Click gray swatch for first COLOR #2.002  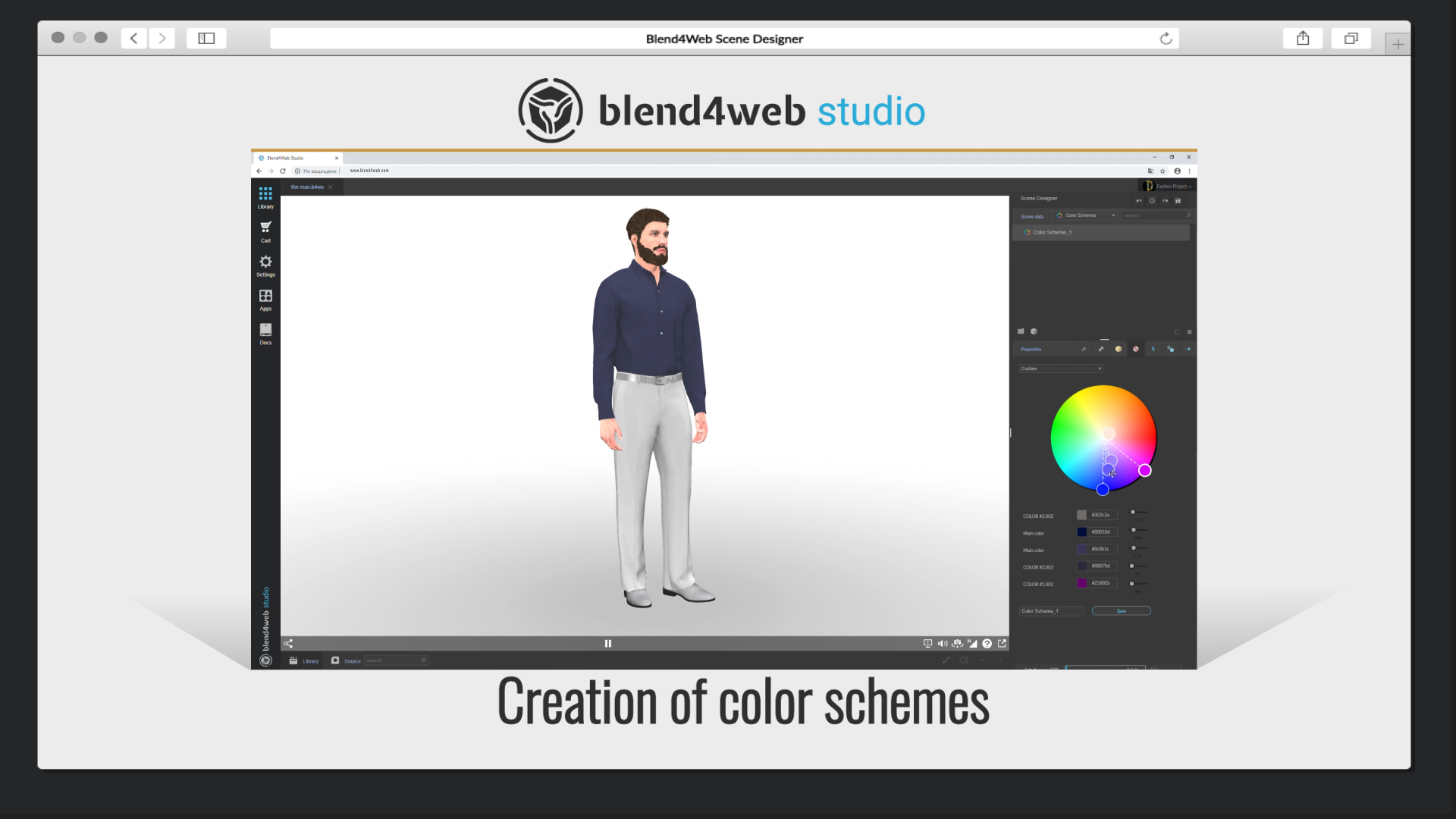[1082, 515]
